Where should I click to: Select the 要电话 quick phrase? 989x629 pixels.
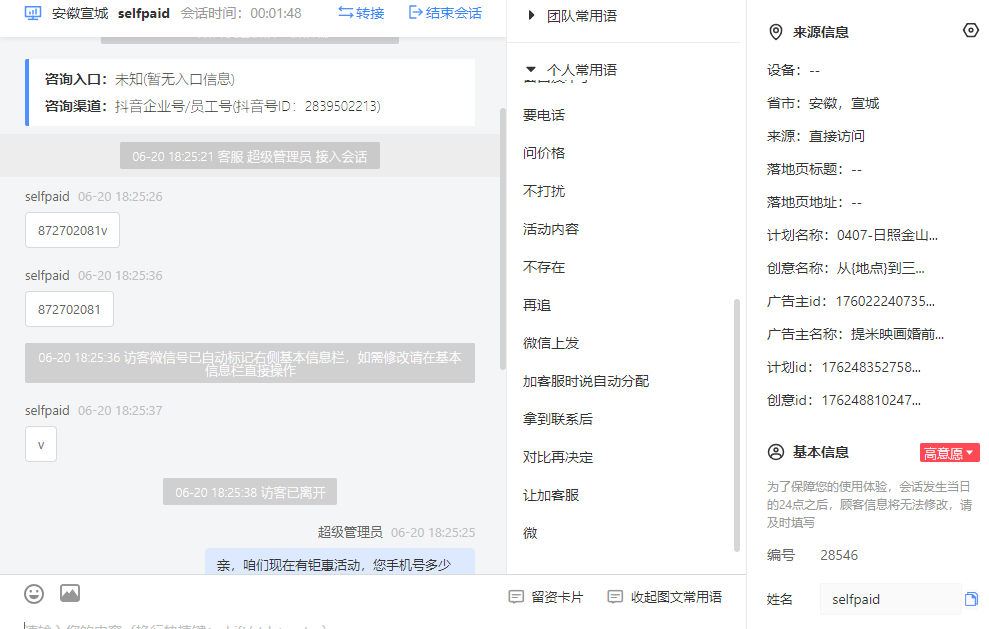click(x=544, y=115)
